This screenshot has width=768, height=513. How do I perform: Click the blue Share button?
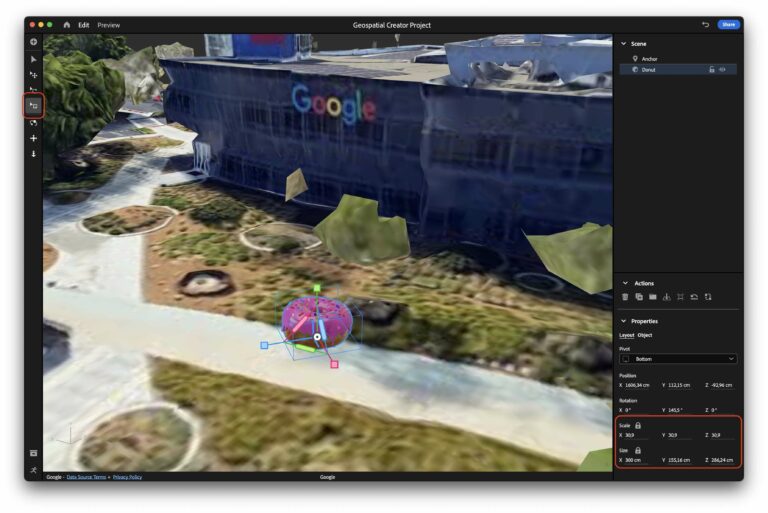pyautogui.click(x=728, y=24)
